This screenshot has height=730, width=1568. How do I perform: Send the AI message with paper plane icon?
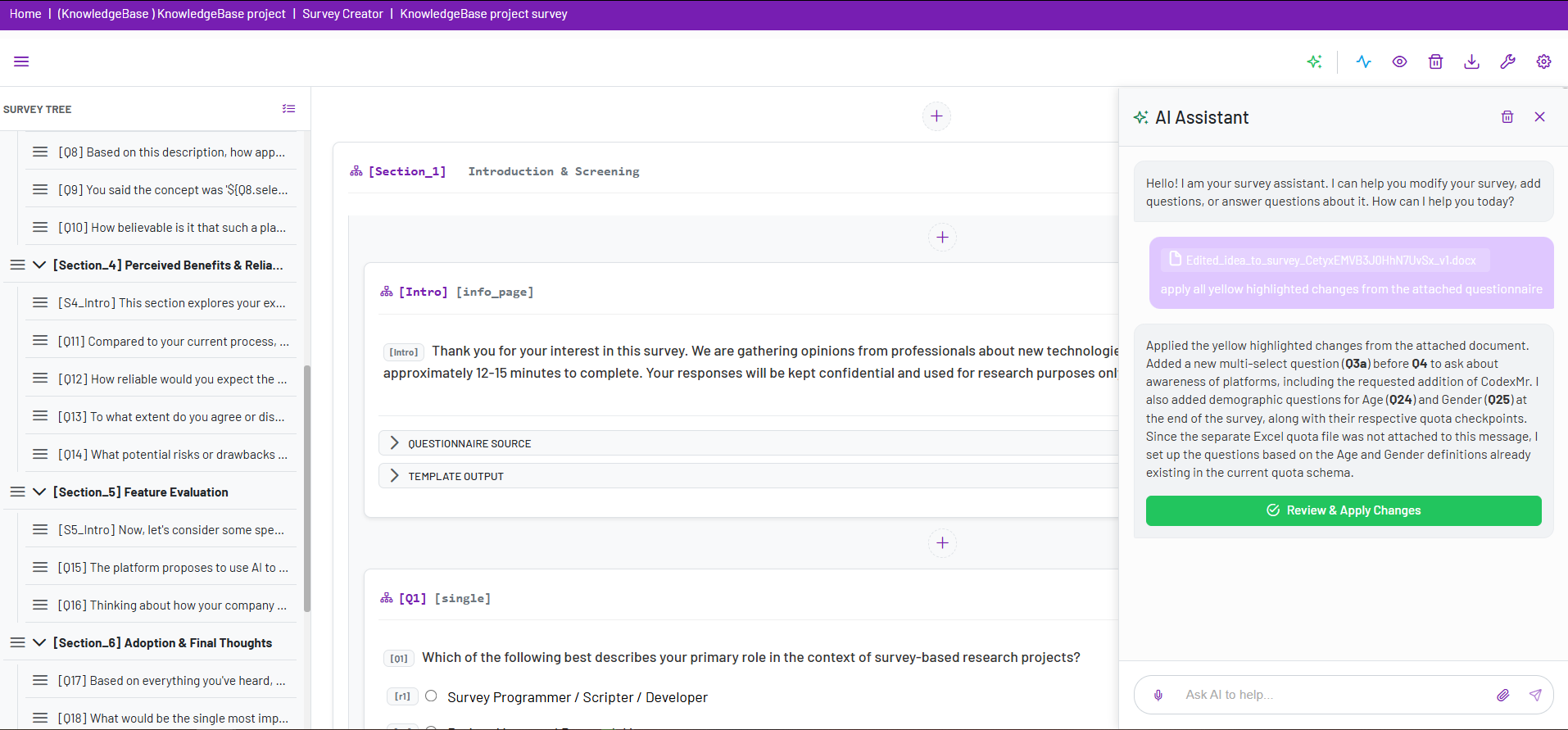pyautogui.click(x=1535, y=695)
